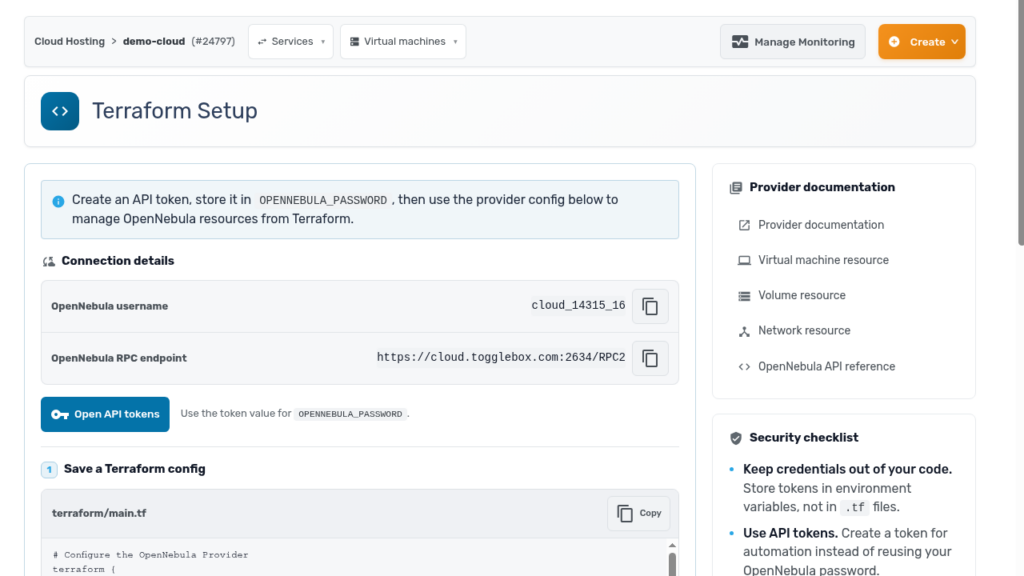Click the 'OpenNebula RPC endpoint' label

pyautogui.click(x=119, y=358)
